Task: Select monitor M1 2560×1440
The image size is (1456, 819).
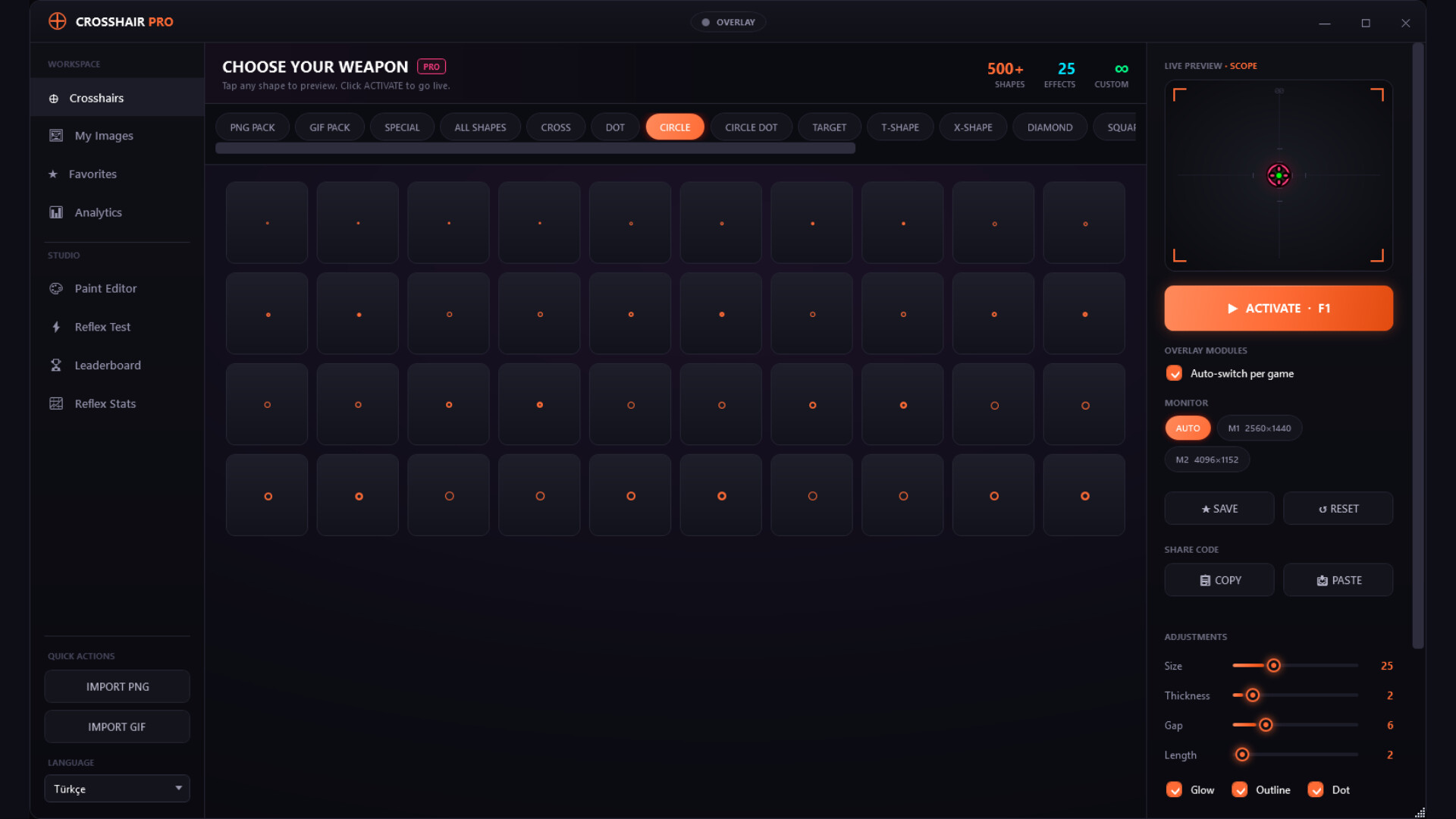Action: point(1259,428)
